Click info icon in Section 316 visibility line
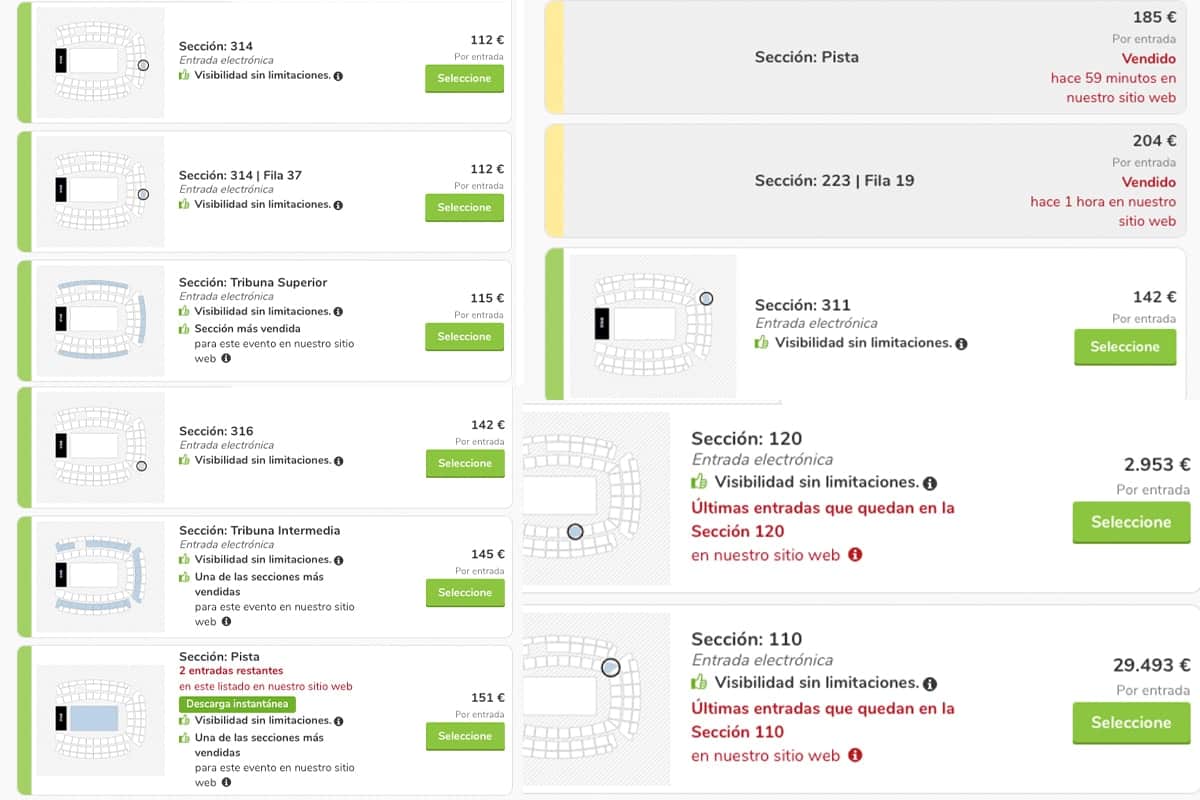This screenshot has width=1200, height=800. [338, 461]
